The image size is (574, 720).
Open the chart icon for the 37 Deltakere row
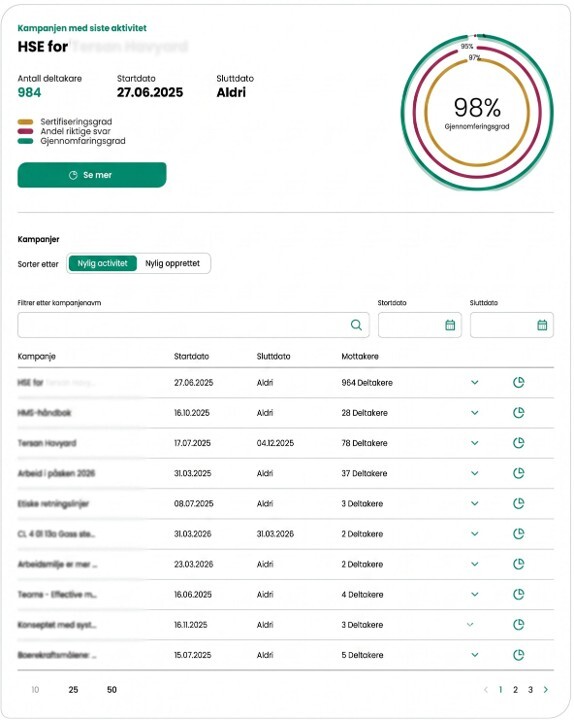(x=518, y=473)
